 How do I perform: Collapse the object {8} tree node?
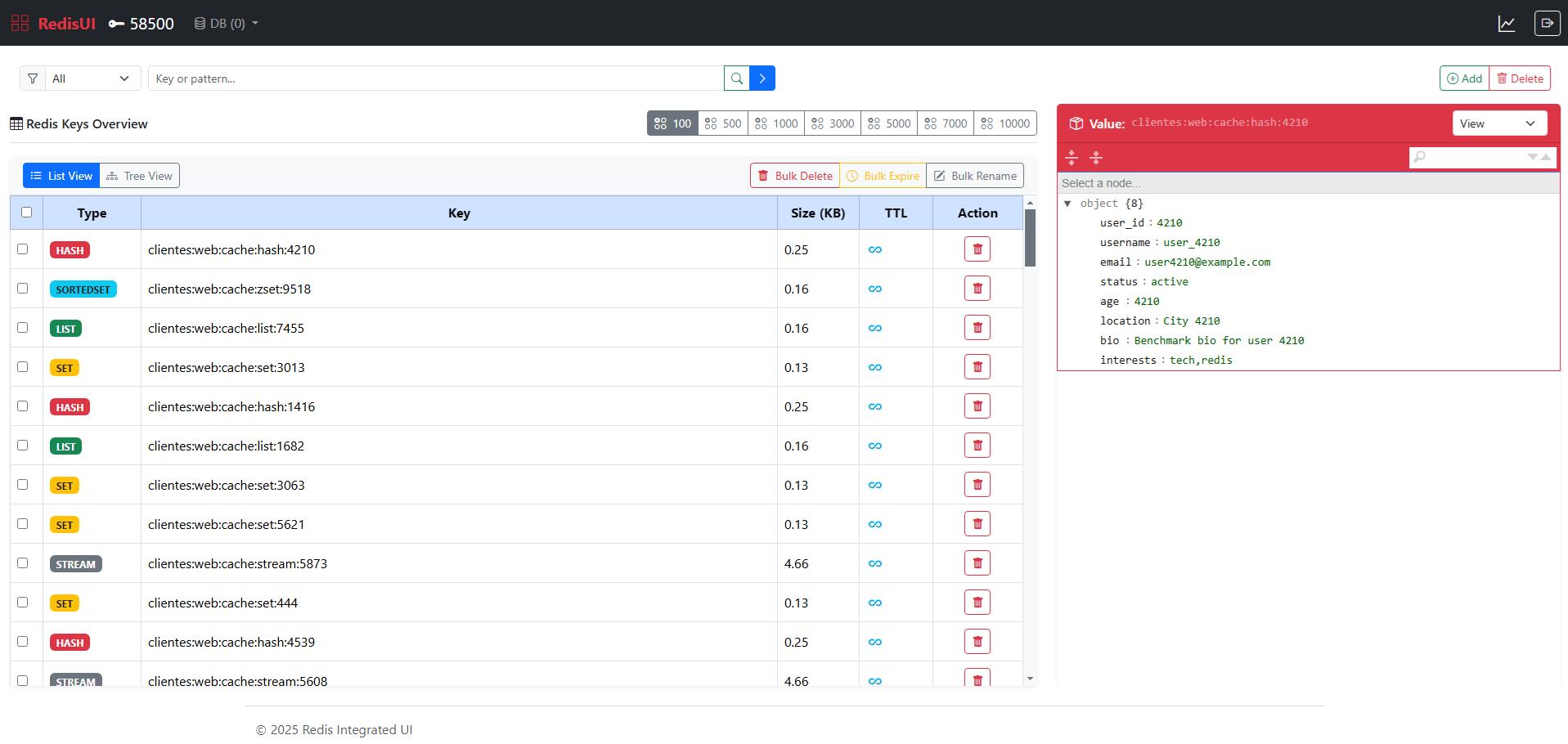pos(1067,204)
